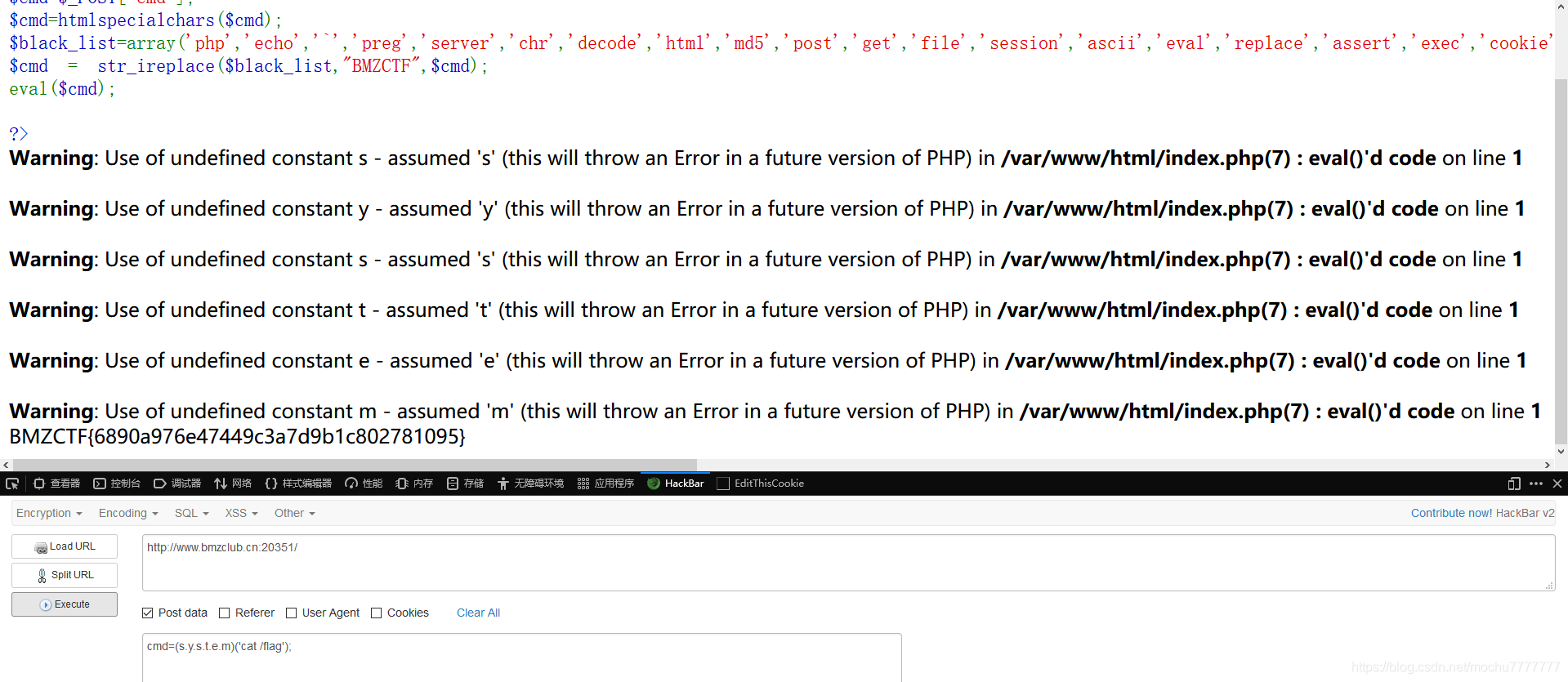Open the Accessibility (无障碍环境) tab
1568x682 pixels.
[x=530, y=484]
